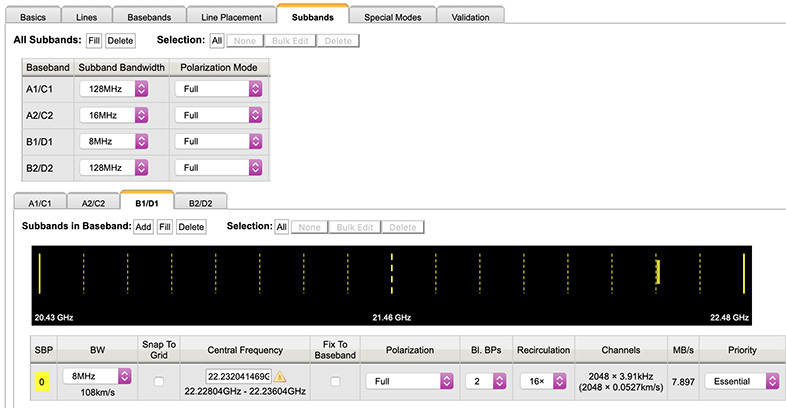Viewport: 786px width, 408px height.
Task: Open the Priority Essential dropdown
Action: pos(741,381)
